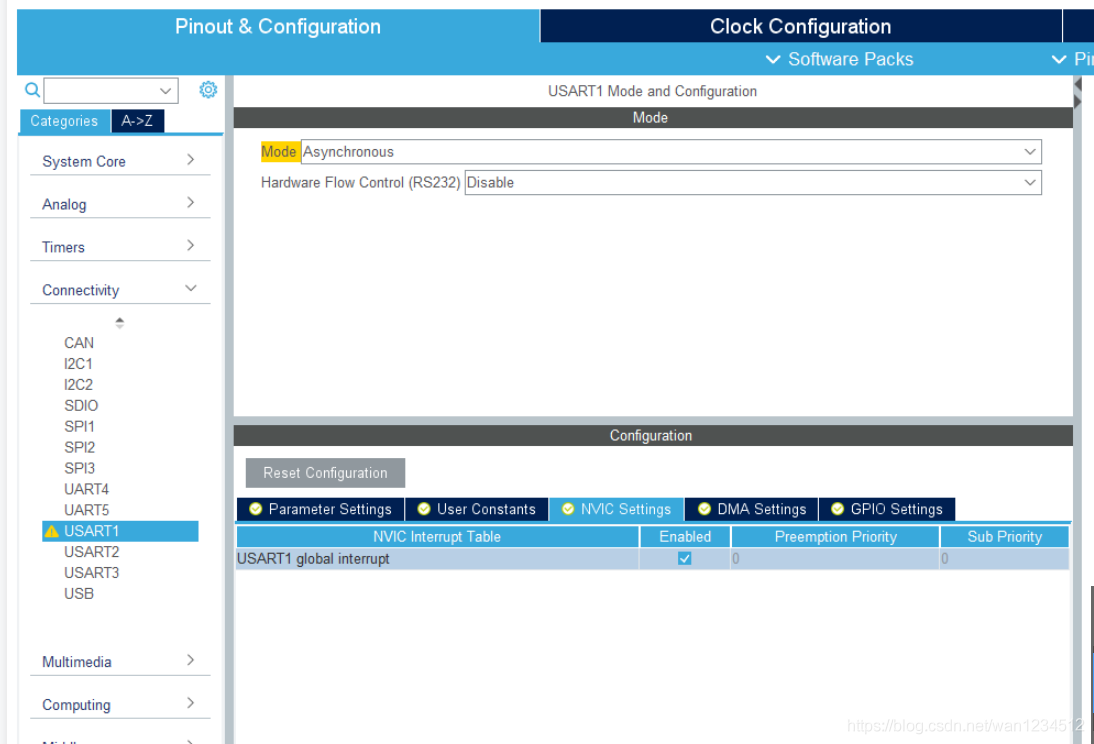Image resolution: width=1094 pixels, height=744 pixels.
Task: Disable the USART1 global interrupt checkbox
Action: pyautogui.click(x=685, y=559)
